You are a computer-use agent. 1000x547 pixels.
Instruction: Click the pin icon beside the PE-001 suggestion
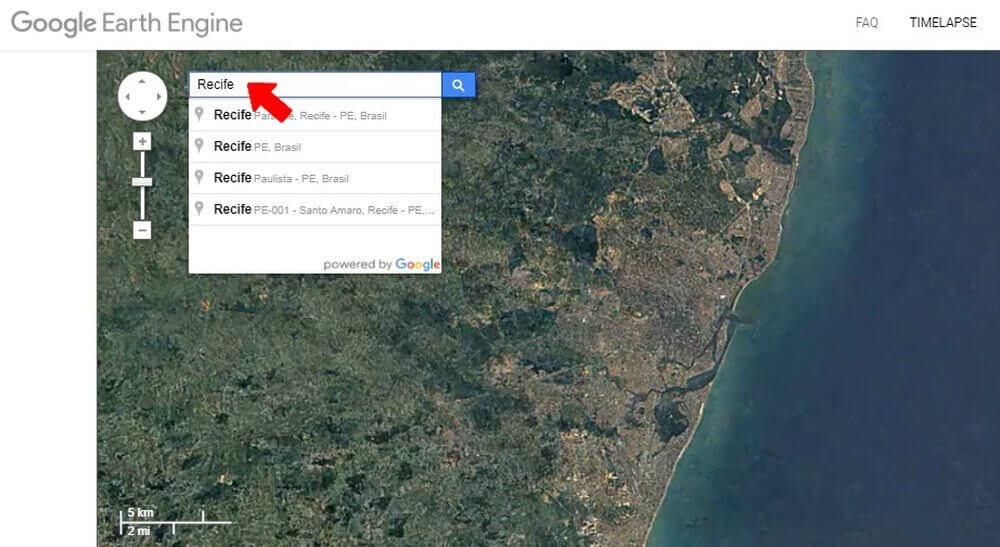pos(200,208)
